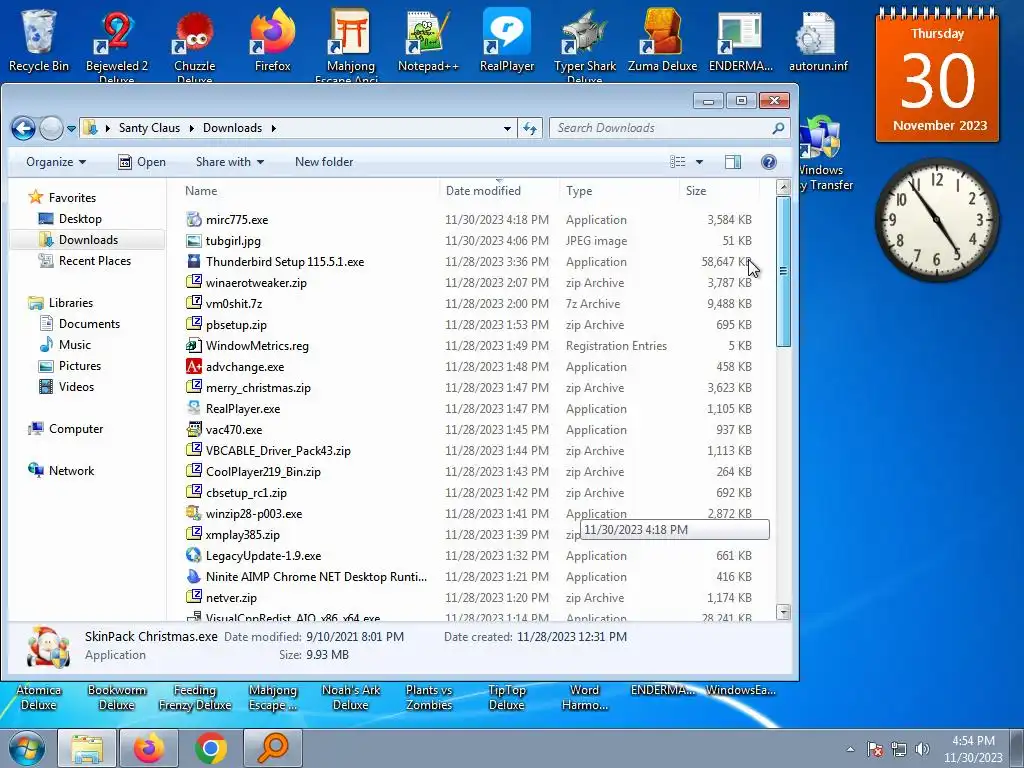Viewport: 1024px width, 768px height.
Task: Select Downloads in Favorites
Action: [x=88, y=240]
